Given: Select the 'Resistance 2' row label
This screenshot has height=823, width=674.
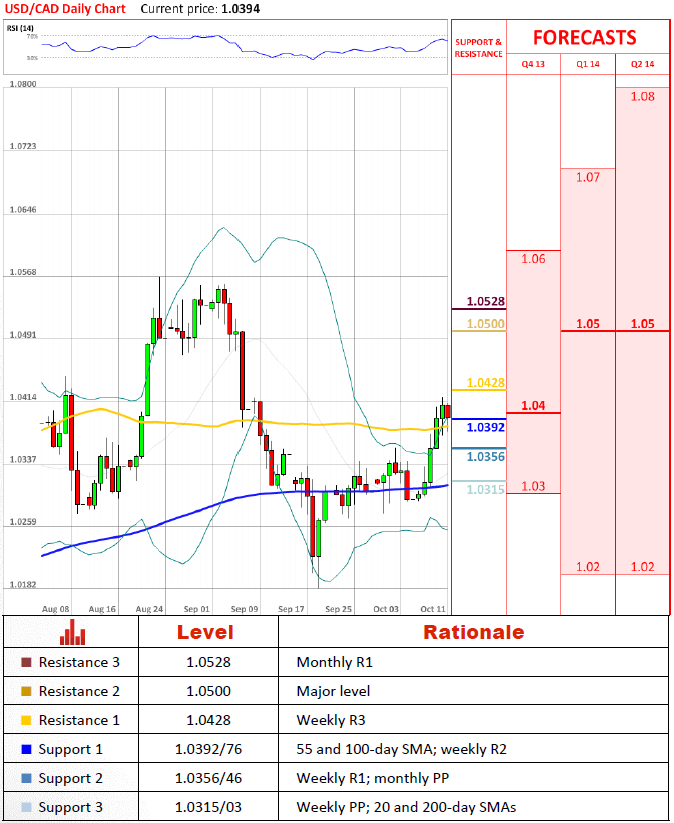Looking at the screenshot, I should click(x=79, y=691).
